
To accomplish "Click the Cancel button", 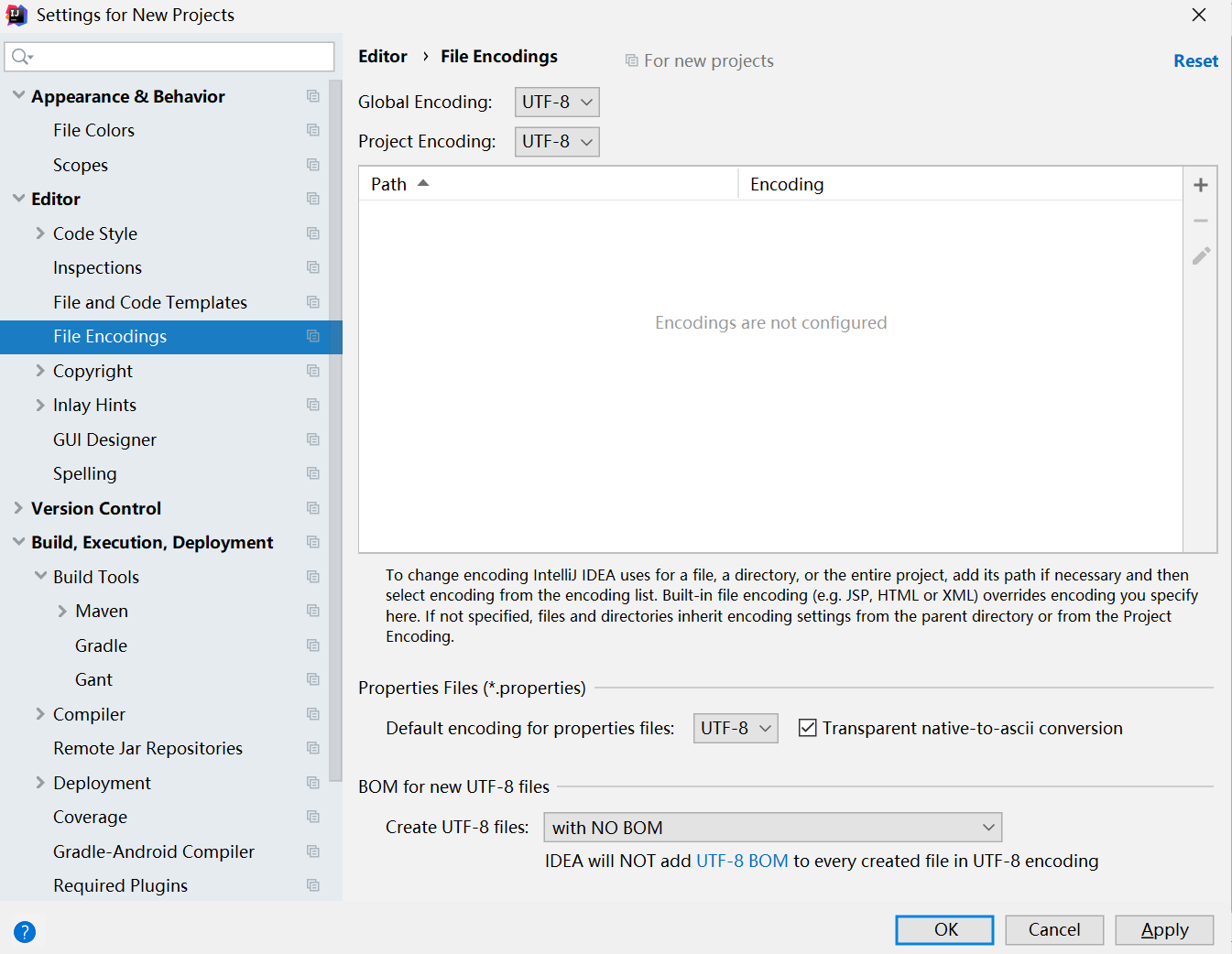I will pos(1054,930).
